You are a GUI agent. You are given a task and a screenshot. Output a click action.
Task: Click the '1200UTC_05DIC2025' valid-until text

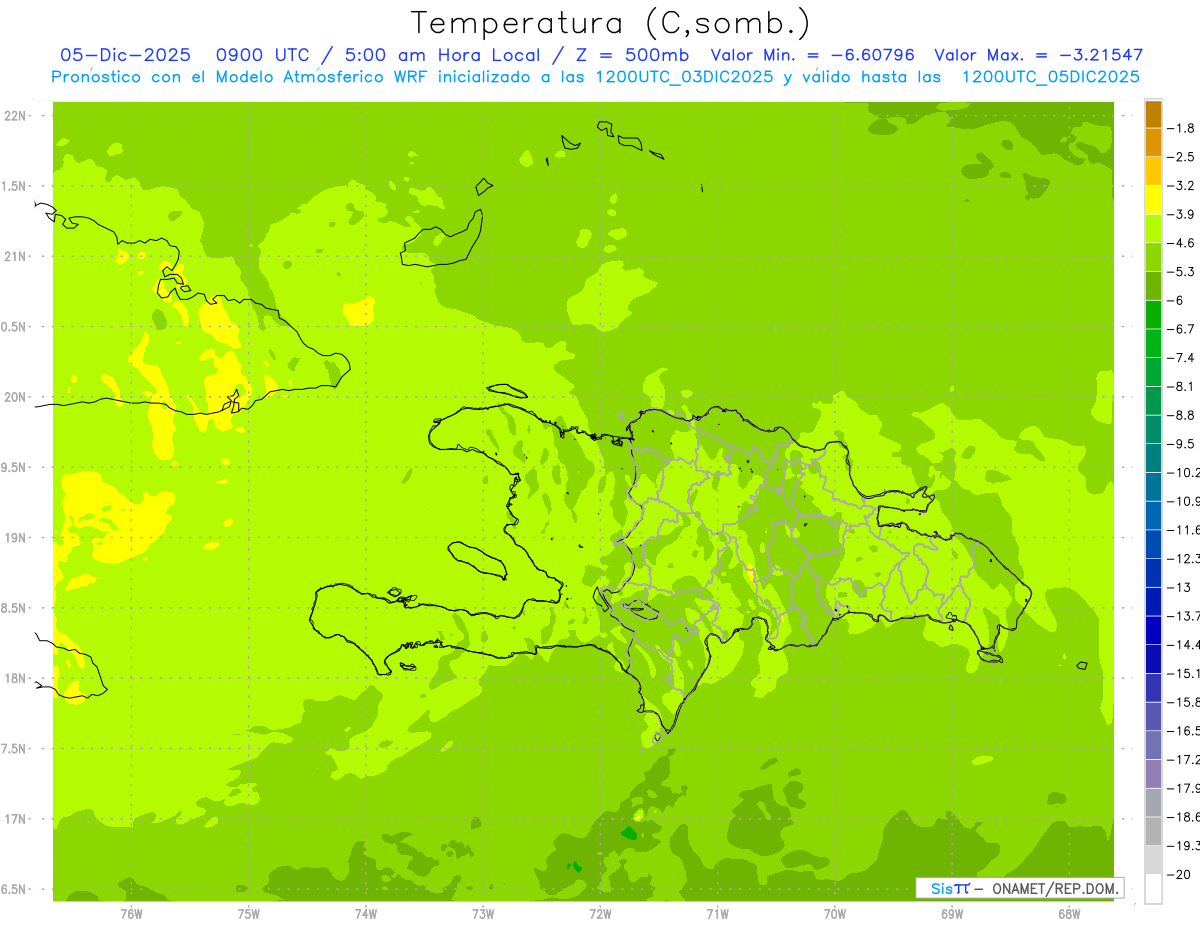(1050, 77)
